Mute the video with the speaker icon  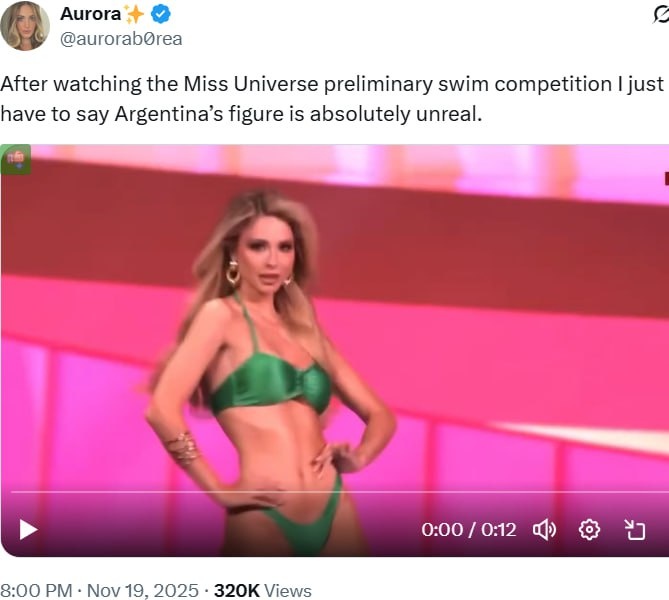pos(544,530)
